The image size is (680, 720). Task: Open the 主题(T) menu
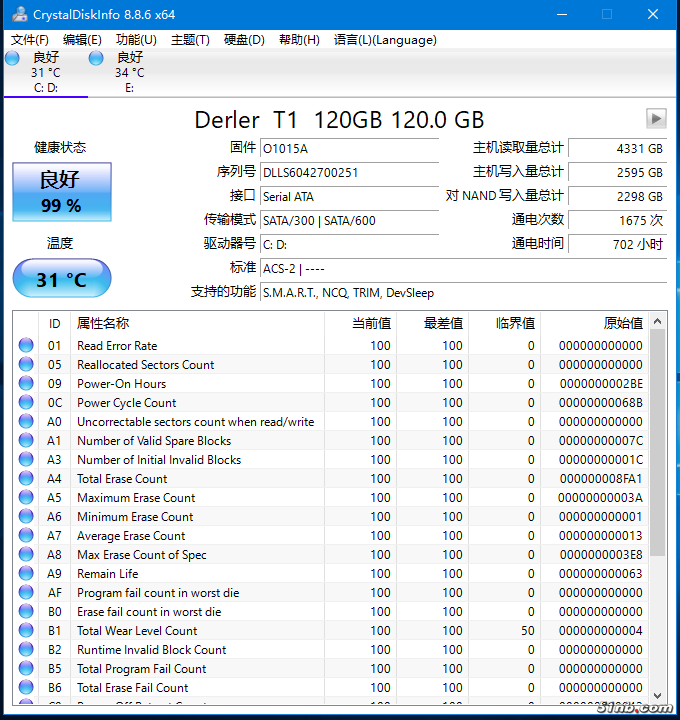pyautogui.click(x=190, y=40)
